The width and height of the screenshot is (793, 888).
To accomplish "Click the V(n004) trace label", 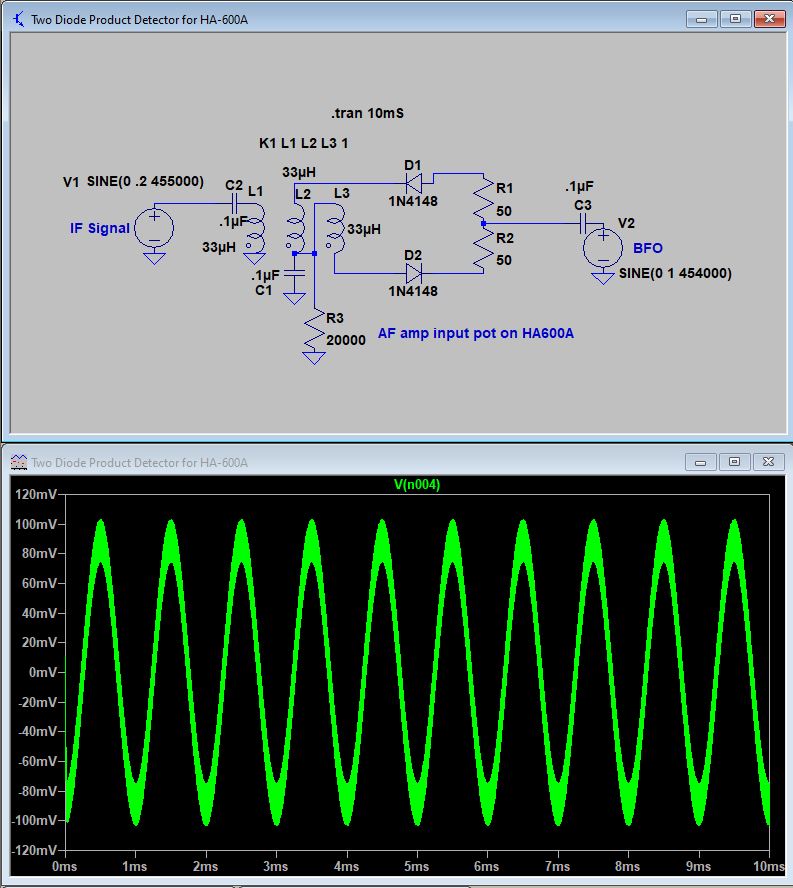I will [x=417, y=485].
